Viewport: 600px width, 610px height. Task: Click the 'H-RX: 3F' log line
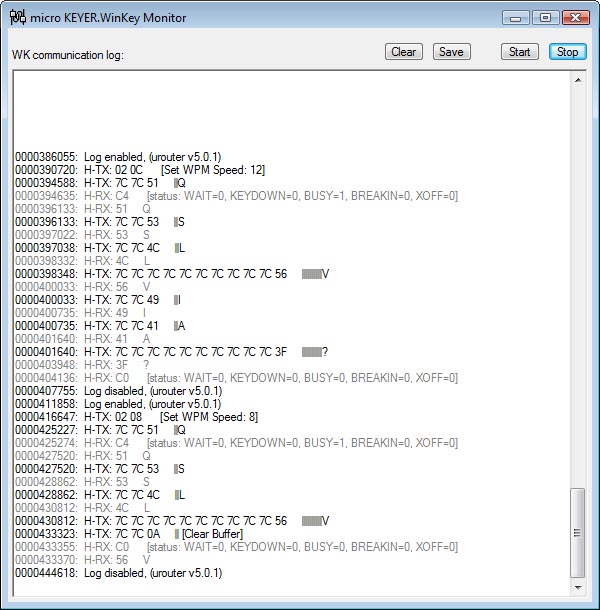[82, 365]
